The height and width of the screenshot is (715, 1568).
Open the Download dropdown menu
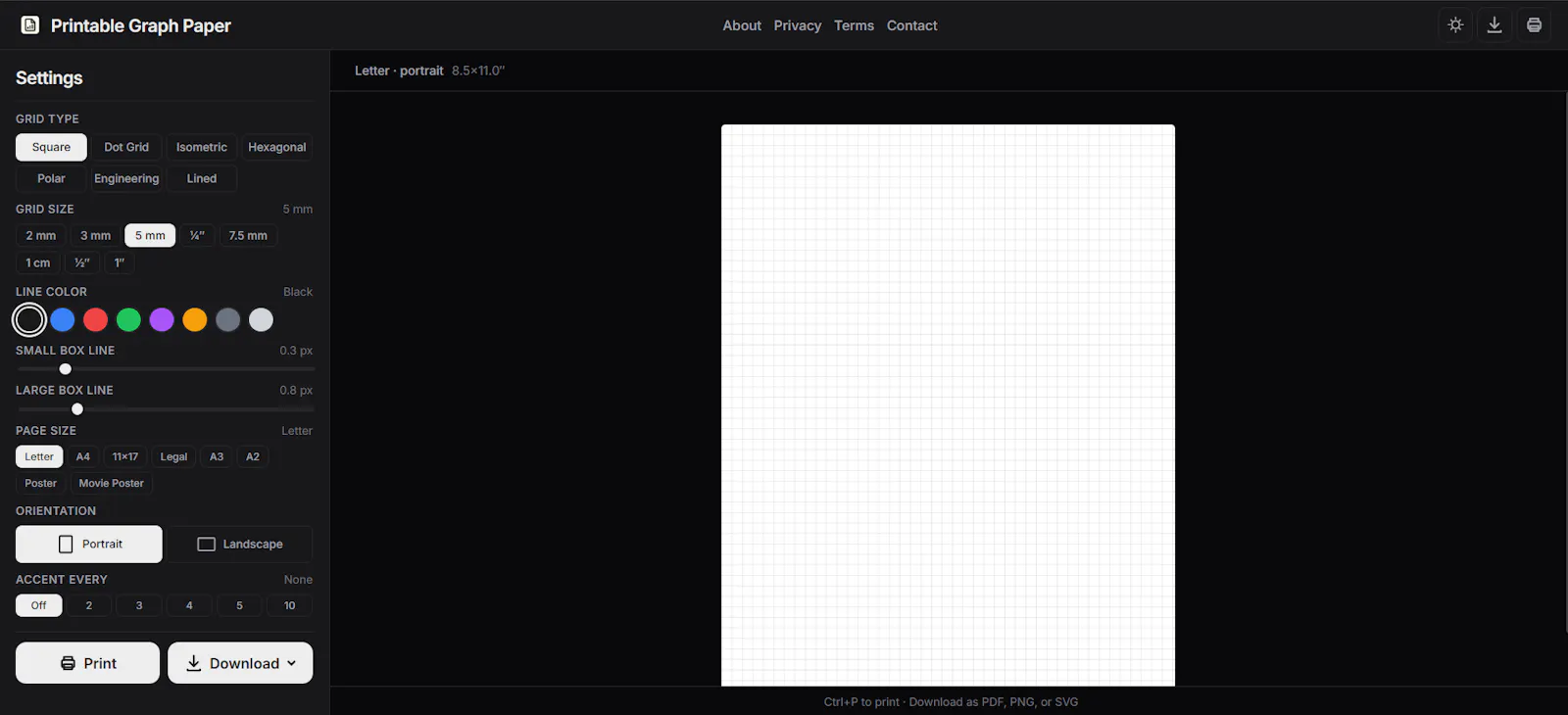240,663
